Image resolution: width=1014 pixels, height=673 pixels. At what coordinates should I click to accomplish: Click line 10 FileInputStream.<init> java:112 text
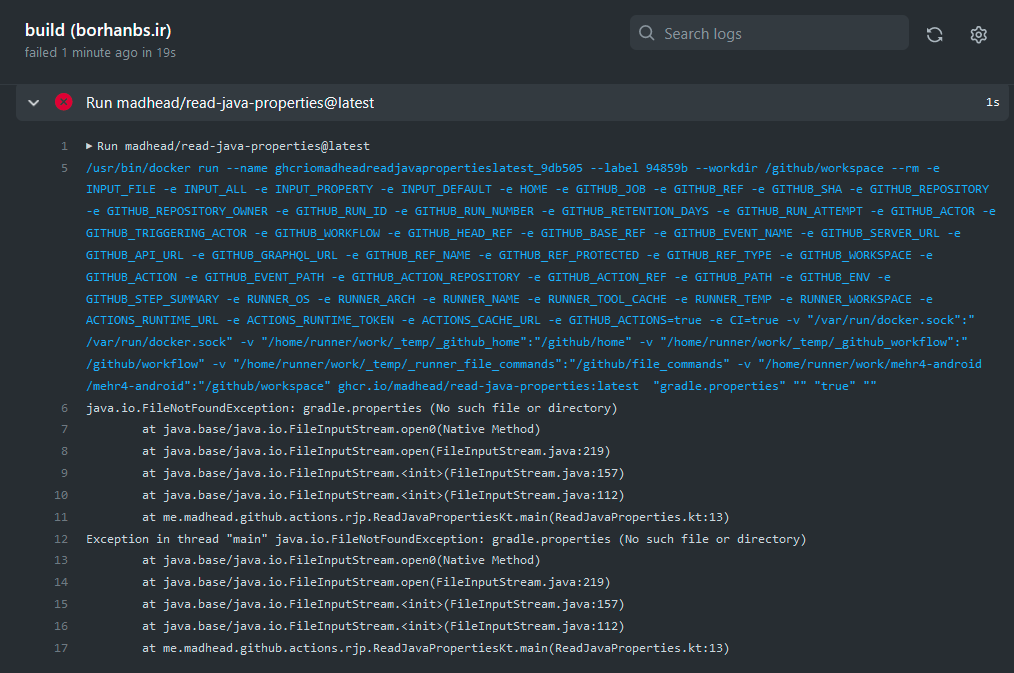[383, 495]
